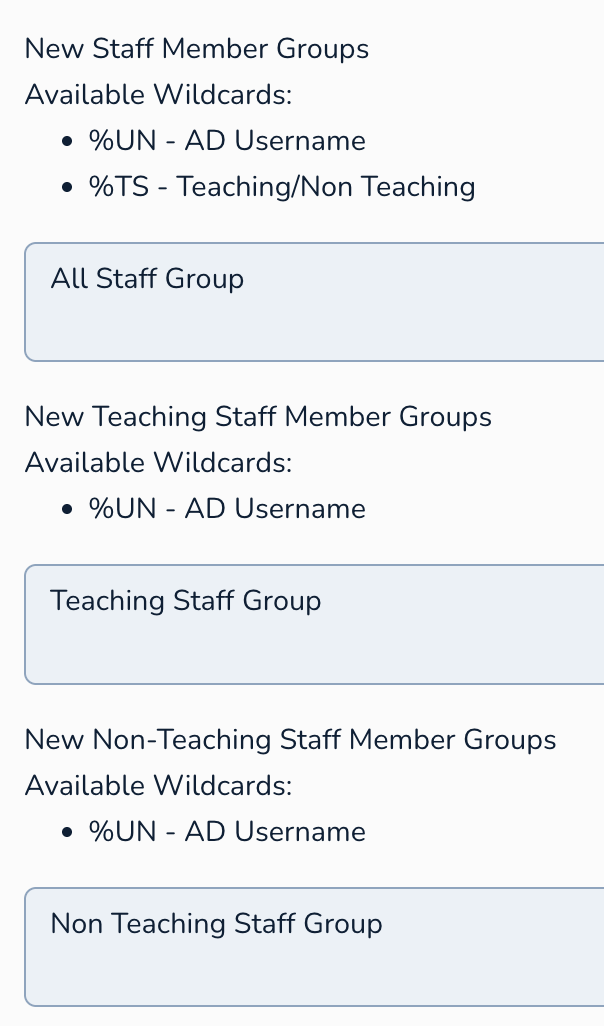Click the New Staff Member Groups label

tap(197, 48)
